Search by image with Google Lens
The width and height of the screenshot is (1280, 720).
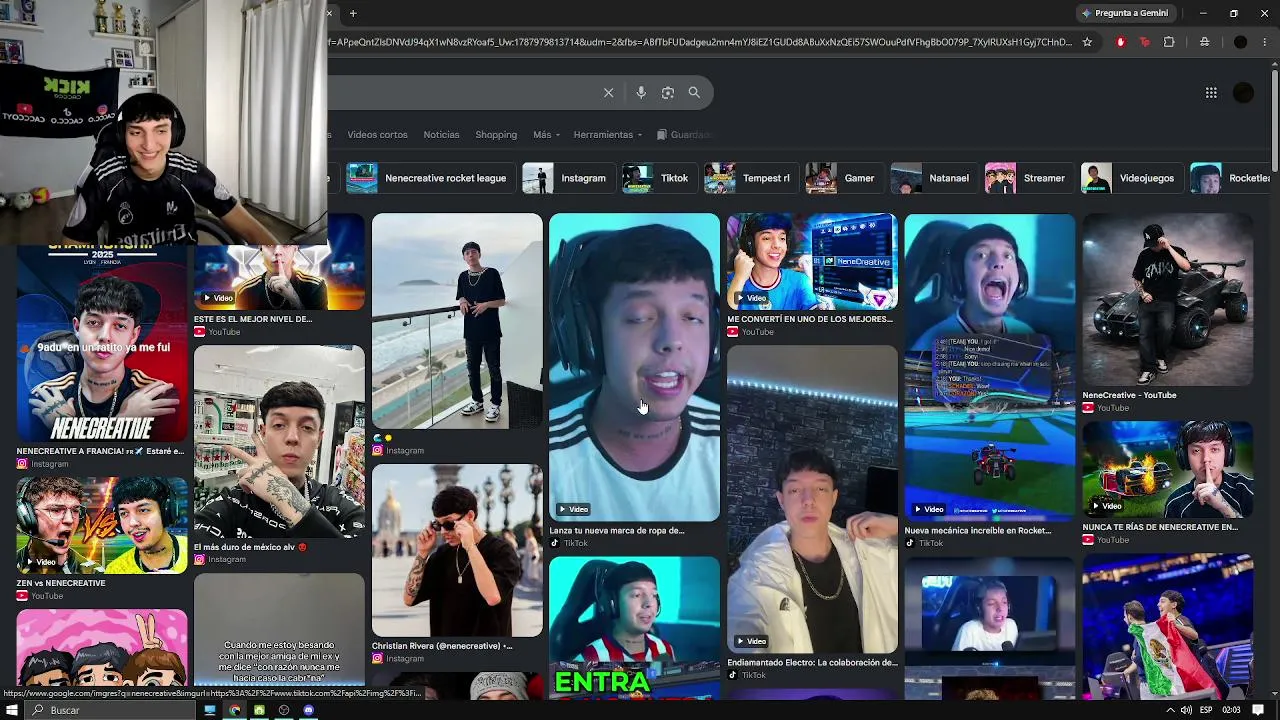click(x=668, y=93)
